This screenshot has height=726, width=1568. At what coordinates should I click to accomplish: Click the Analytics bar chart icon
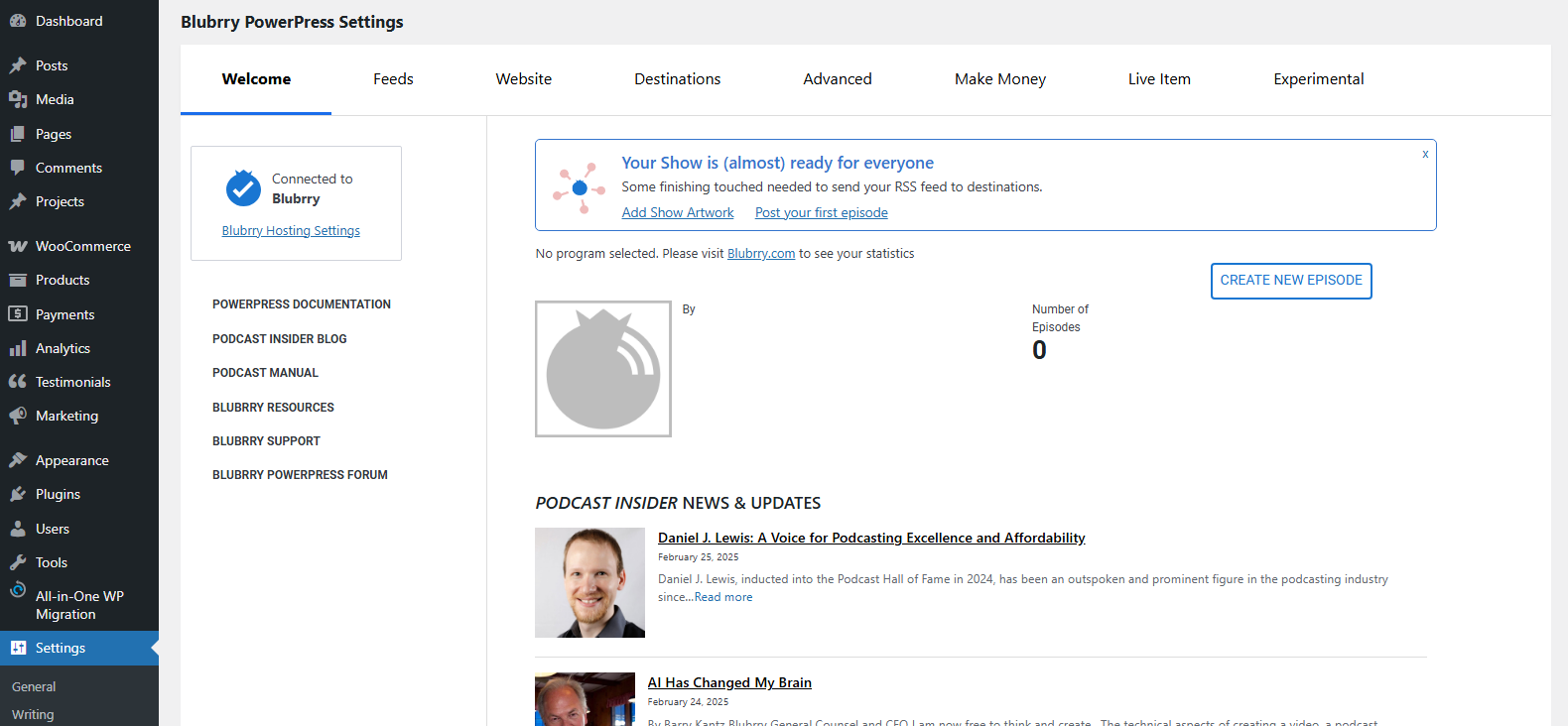coord(18,348)
